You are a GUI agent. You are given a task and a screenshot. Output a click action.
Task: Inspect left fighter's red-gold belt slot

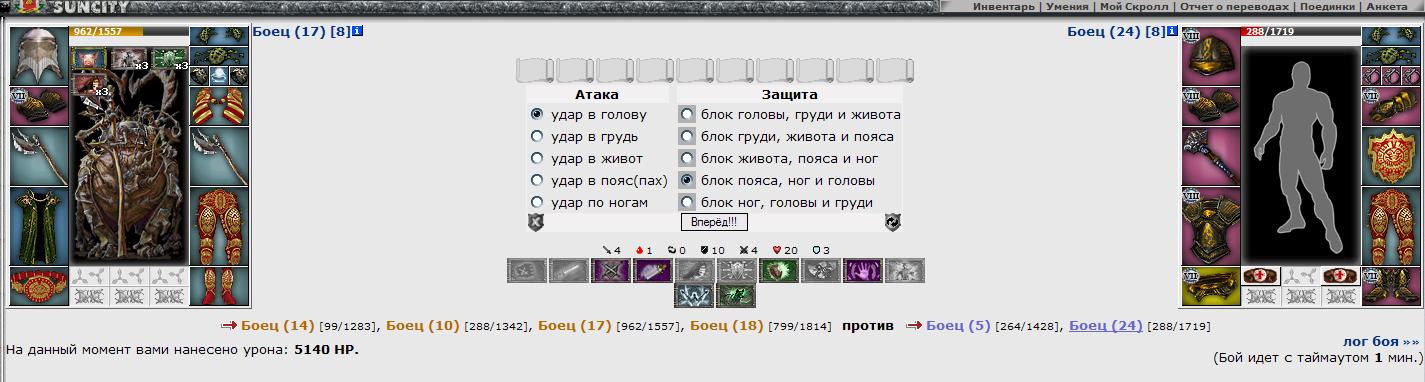coord(39,286)
